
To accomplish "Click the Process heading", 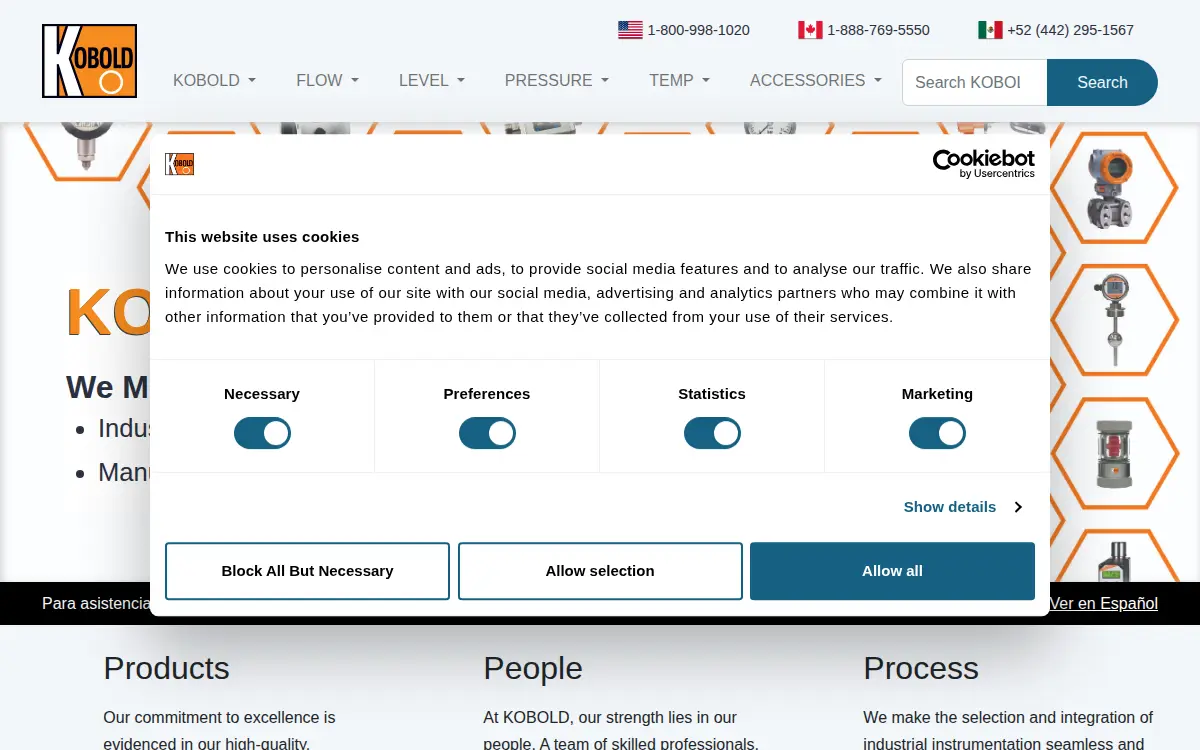I will click(921, 668).
